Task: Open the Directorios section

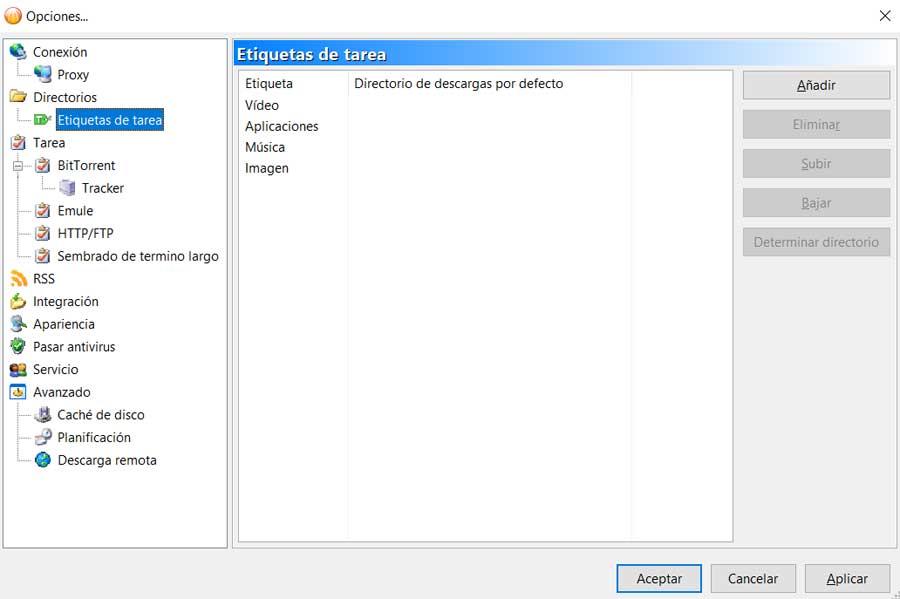Action: [65, 97]
